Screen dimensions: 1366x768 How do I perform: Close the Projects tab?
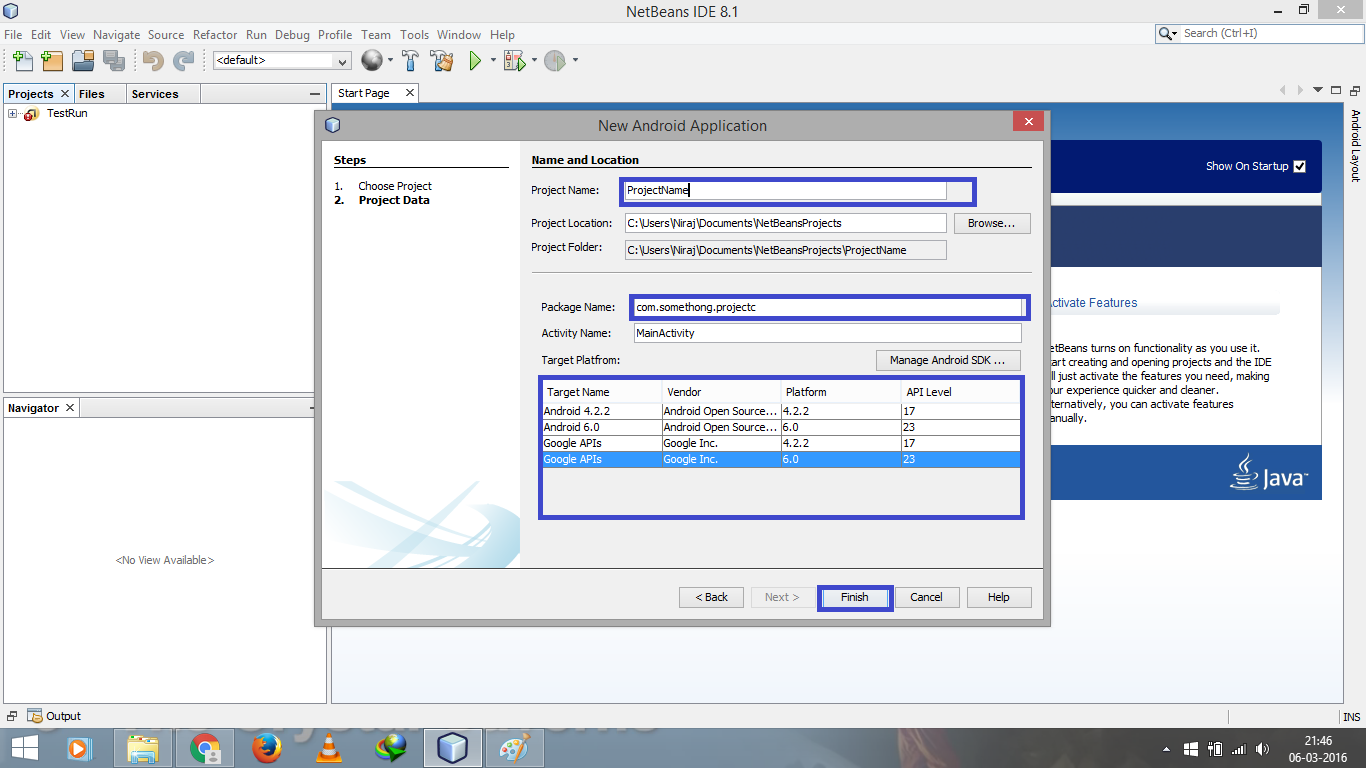click(65, 94)
